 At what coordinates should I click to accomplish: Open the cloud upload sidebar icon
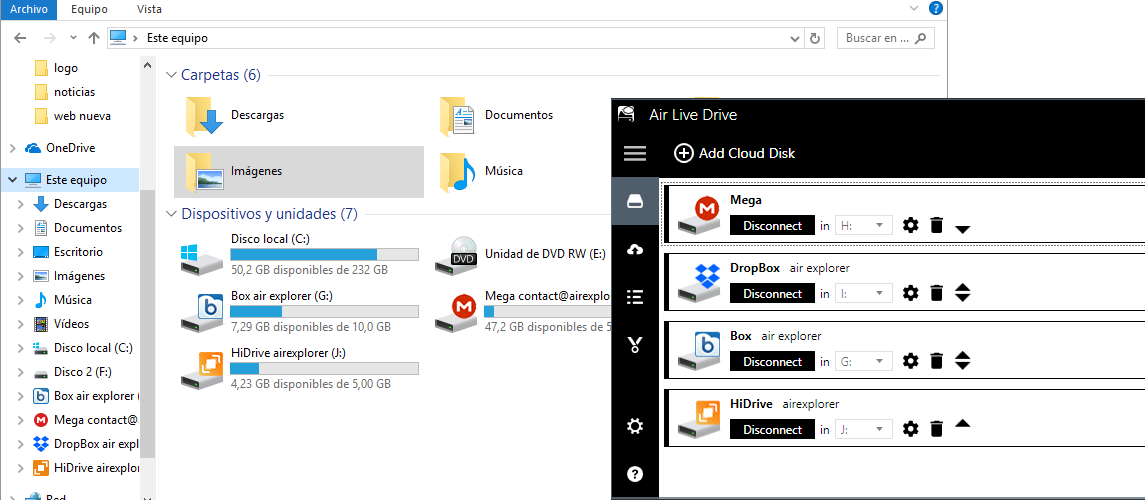click(x=635, y=250)
